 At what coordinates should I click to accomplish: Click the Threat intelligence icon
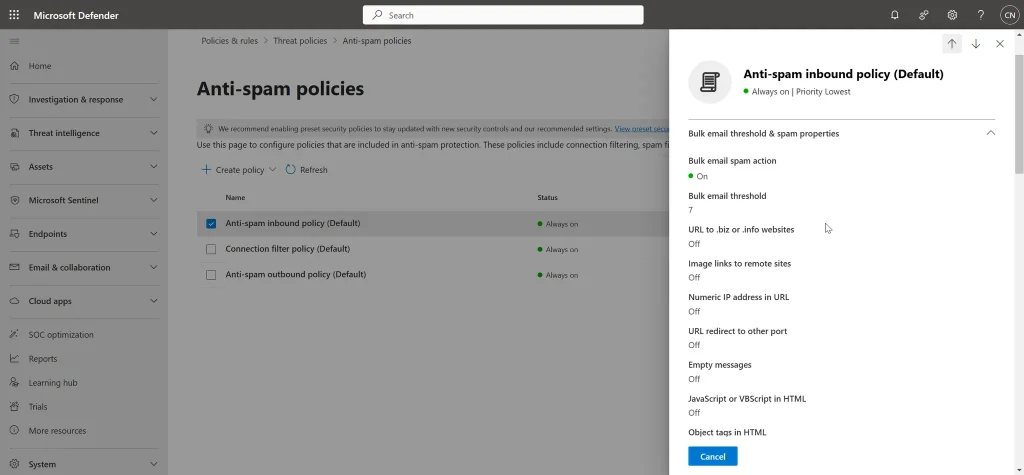pos(14,133)
